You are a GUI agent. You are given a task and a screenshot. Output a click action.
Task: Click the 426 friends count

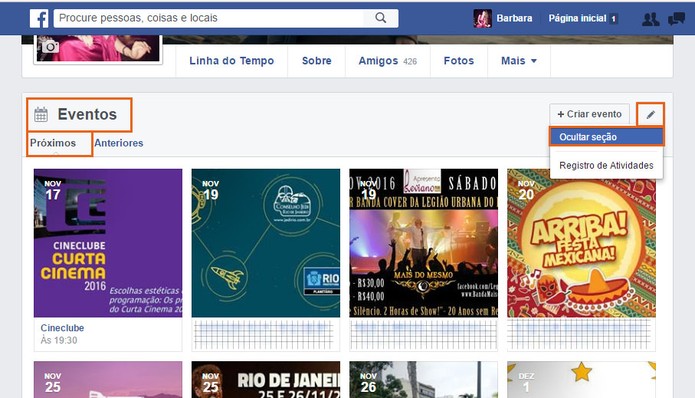click(410, 62)
